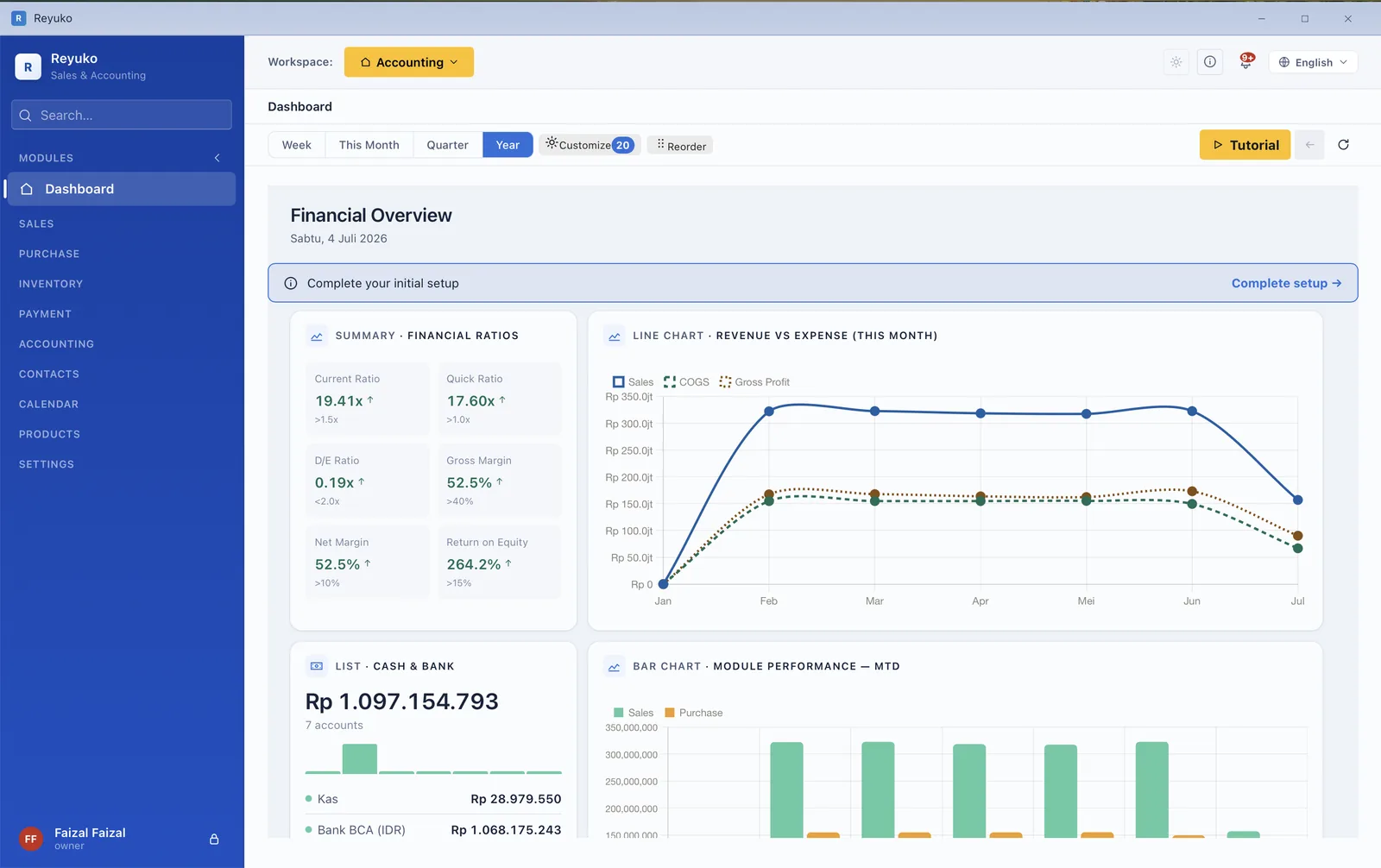
Task: Click the Customize 20 button
Action: (x=590, y=145)
